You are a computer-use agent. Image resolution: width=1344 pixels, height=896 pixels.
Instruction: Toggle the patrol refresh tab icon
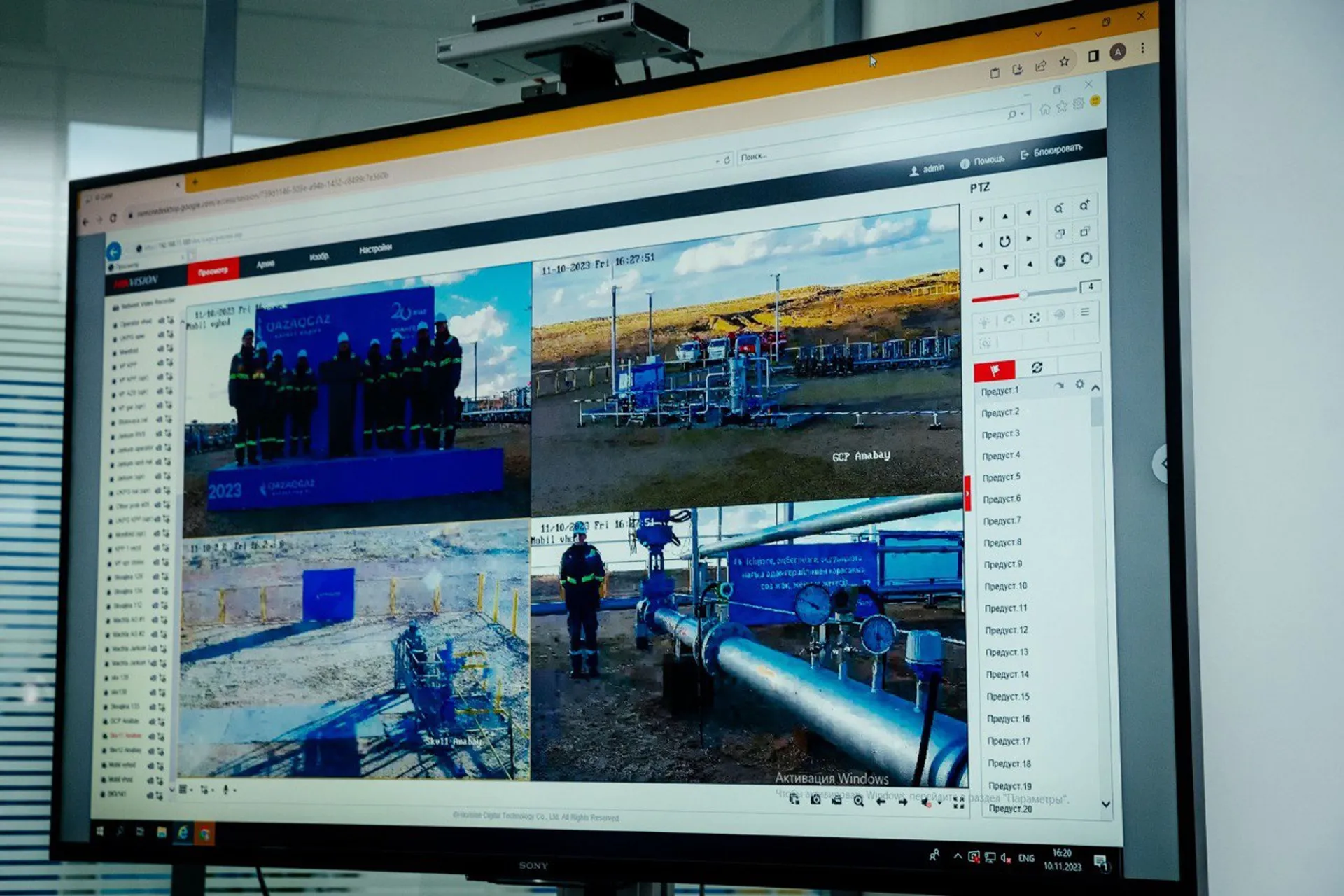point(1037,367)
